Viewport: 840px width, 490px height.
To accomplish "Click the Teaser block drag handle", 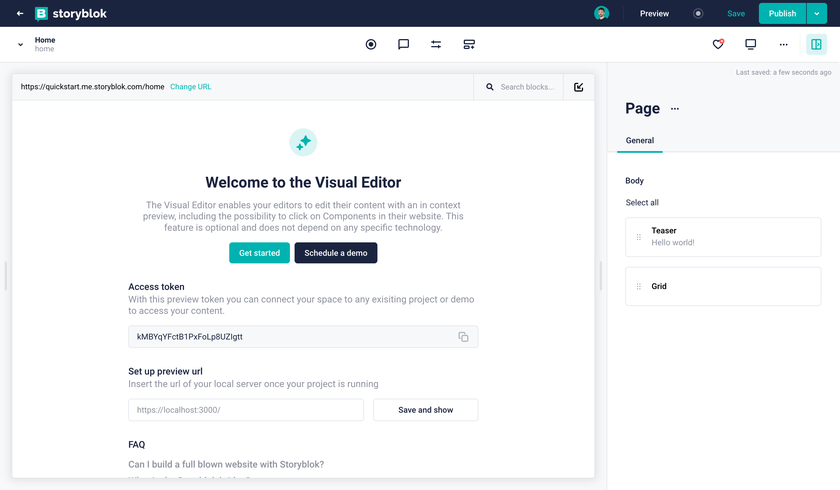I will point(639,237).
